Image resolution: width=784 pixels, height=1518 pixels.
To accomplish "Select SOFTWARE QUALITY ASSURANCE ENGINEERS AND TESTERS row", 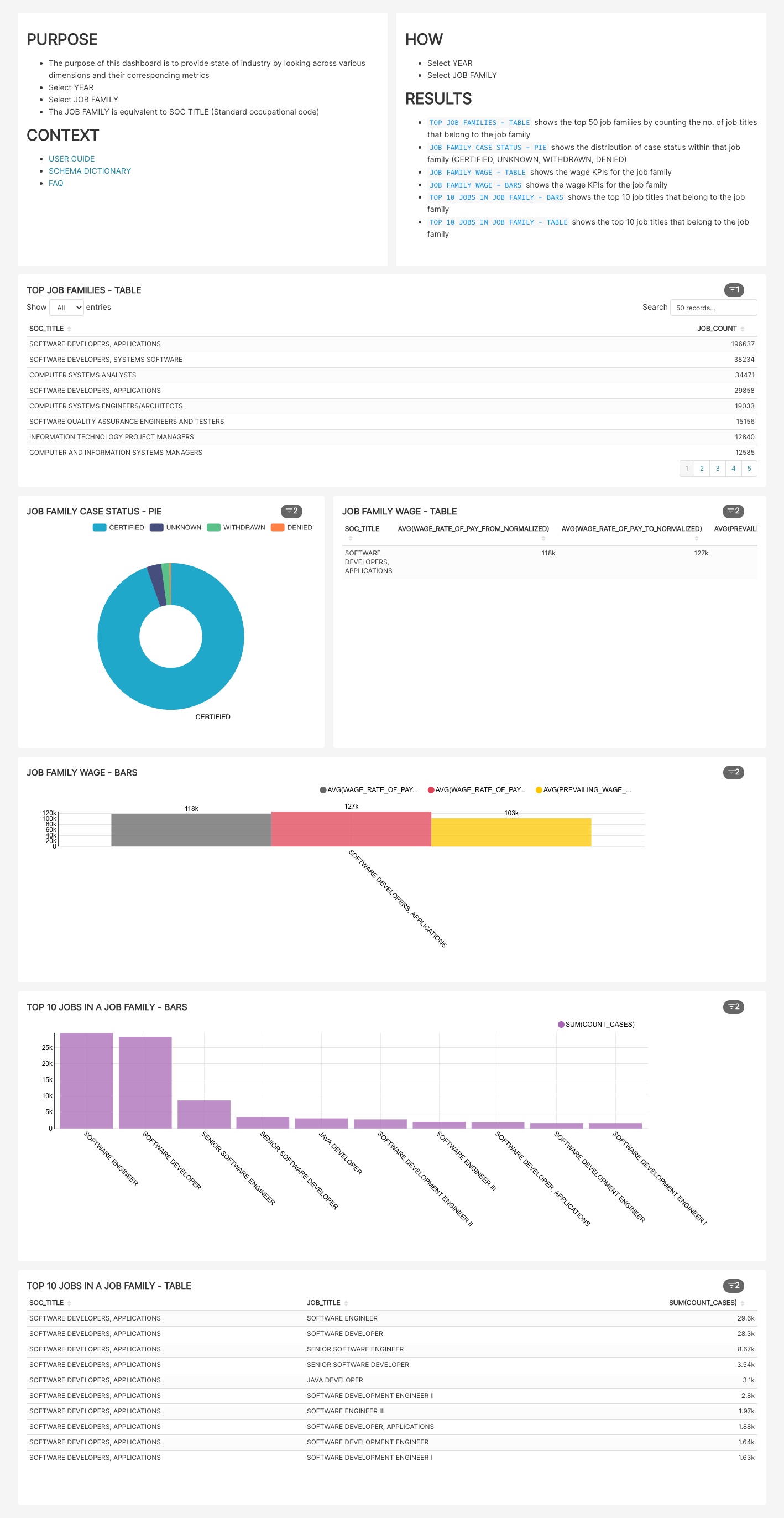I will [x=391, y=422].
